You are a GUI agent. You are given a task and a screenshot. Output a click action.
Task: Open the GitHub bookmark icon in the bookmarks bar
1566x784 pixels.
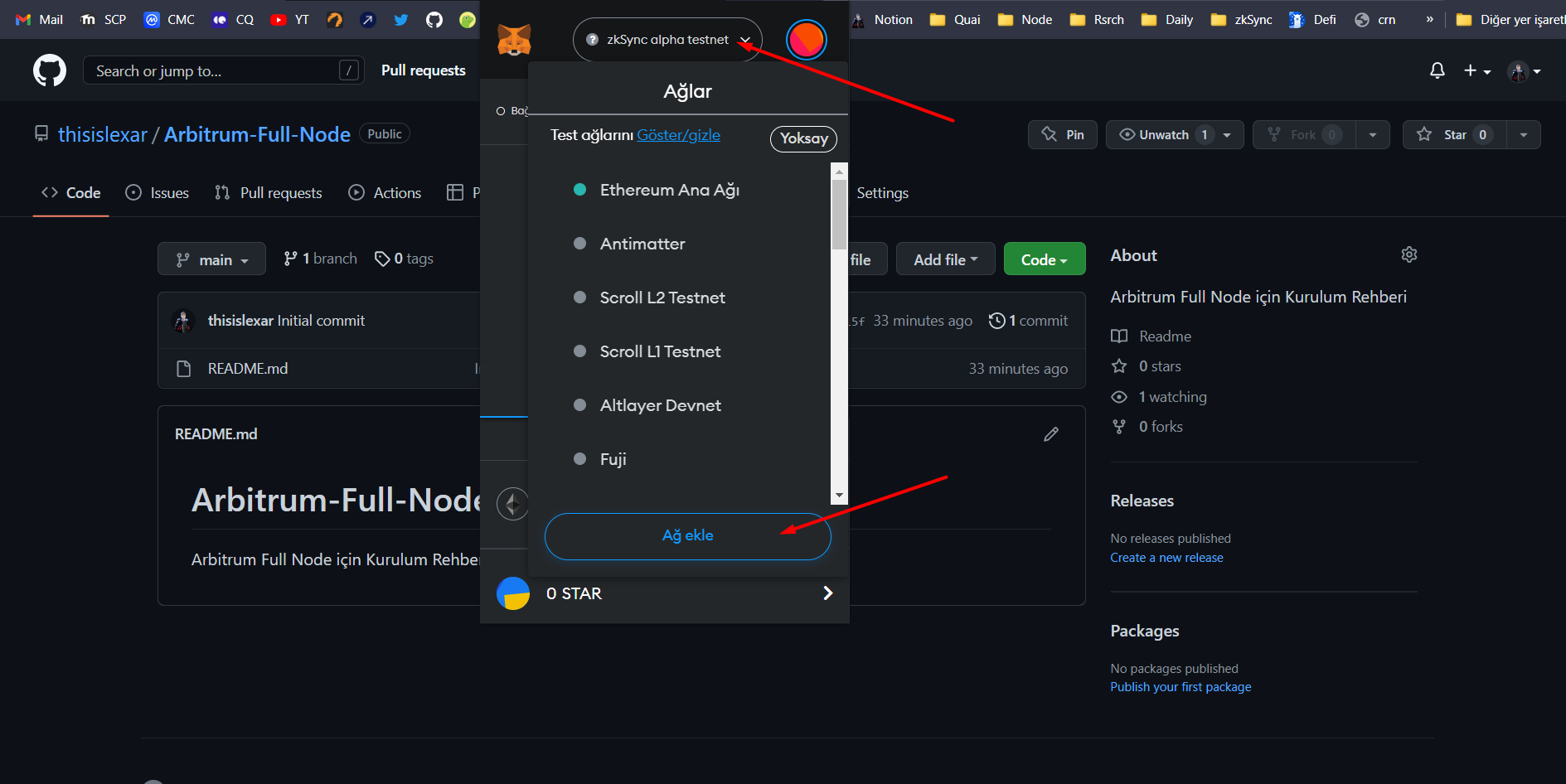[x=434, y=19]
